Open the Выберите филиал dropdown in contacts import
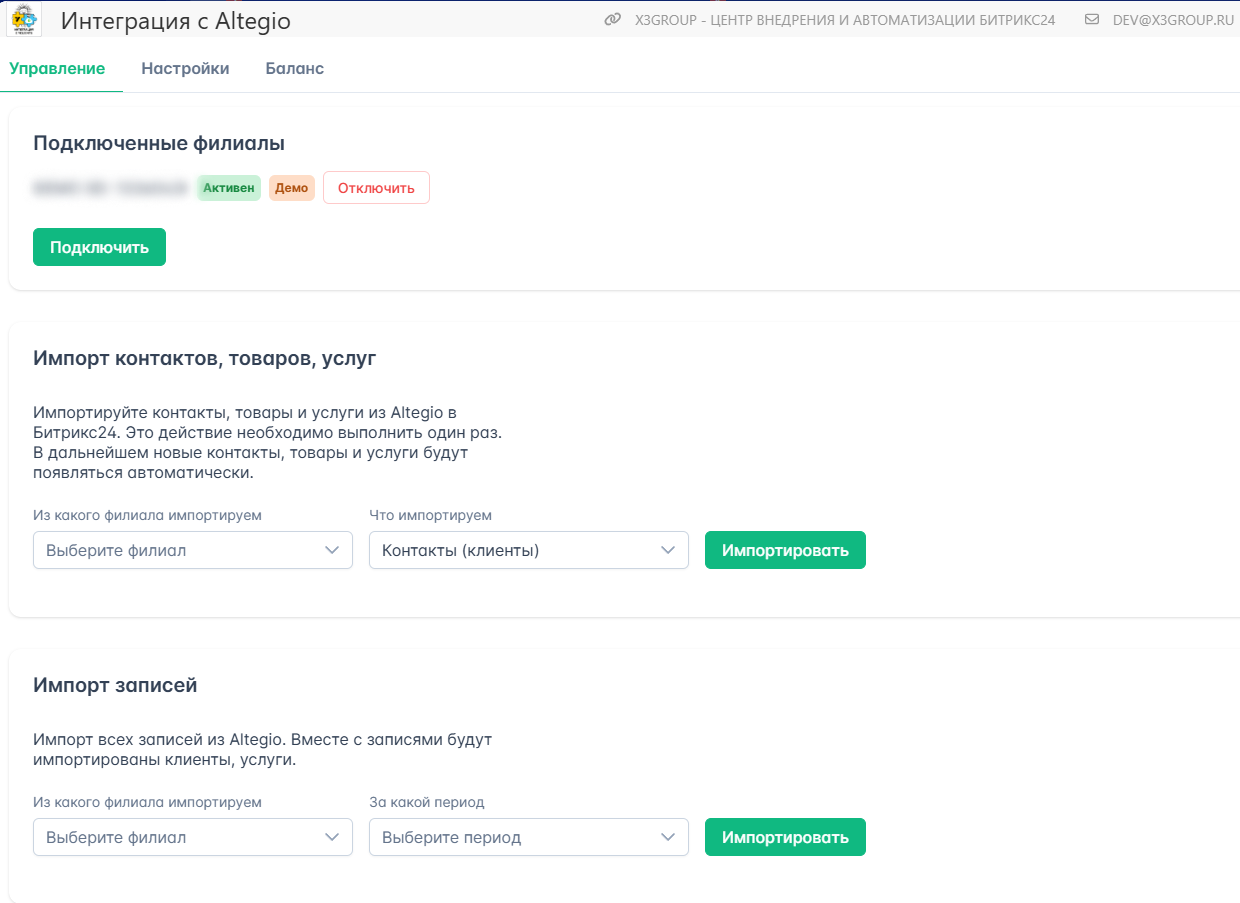 click(193, 550)
